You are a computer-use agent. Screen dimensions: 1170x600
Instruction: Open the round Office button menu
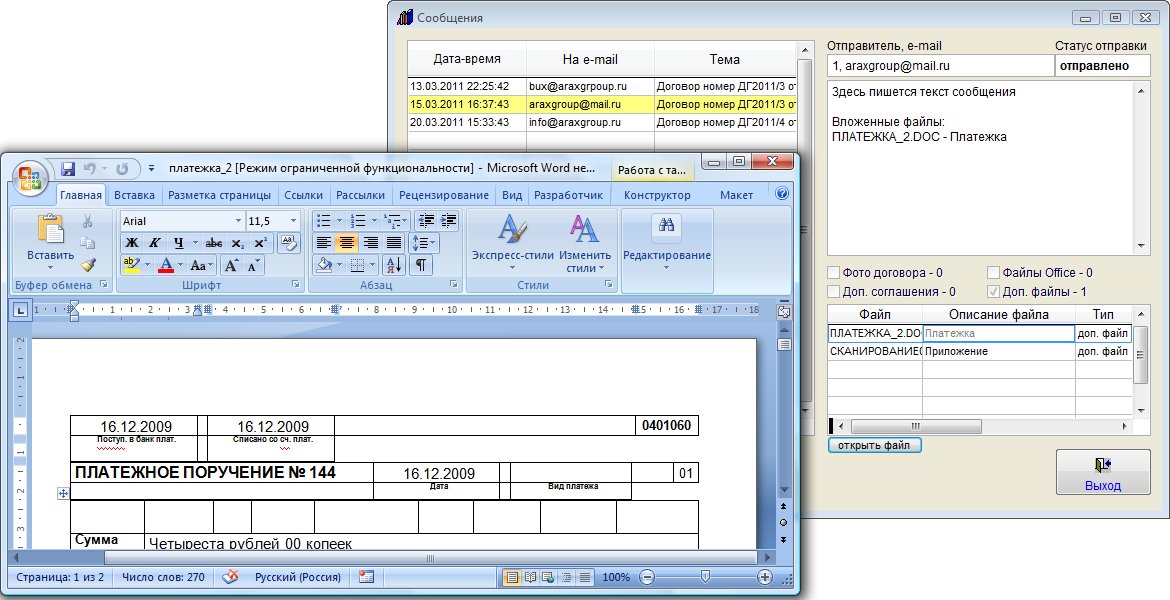click(31, 179)
